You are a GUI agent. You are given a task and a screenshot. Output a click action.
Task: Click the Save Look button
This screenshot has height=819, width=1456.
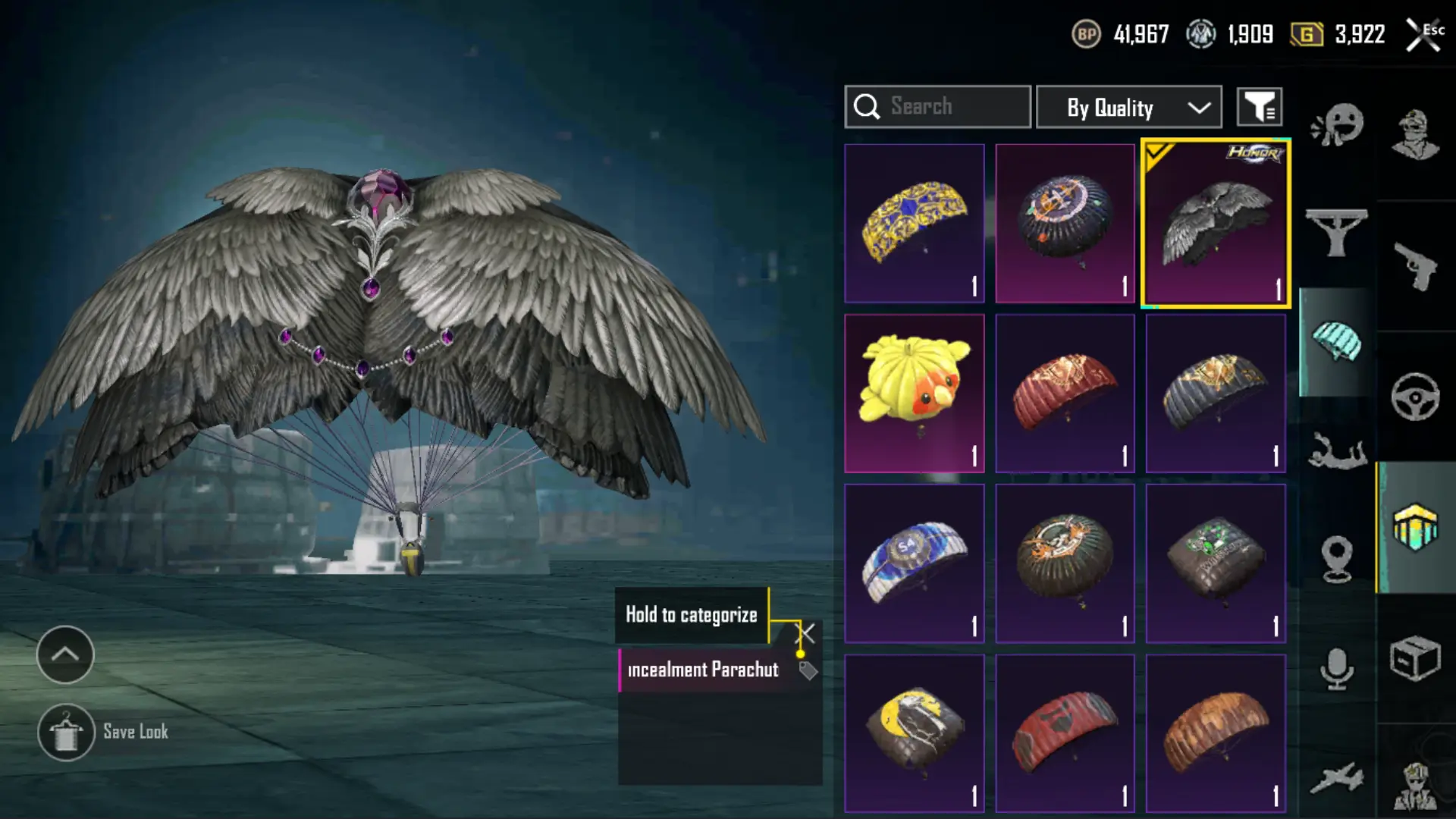pos(104,733)
